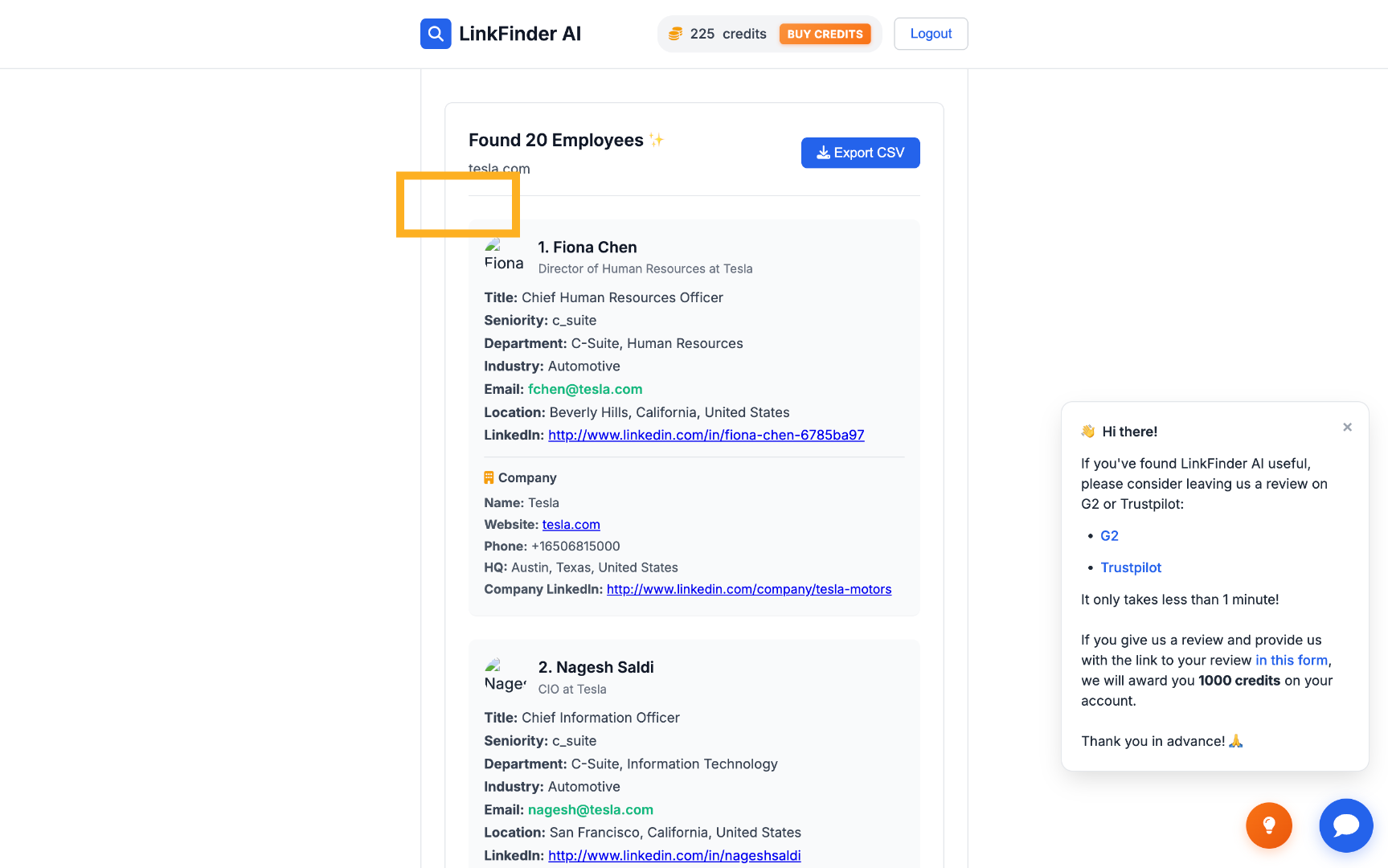Click the coins credits icon
This screenshot has width=1388, height=868.
[676, 34]
